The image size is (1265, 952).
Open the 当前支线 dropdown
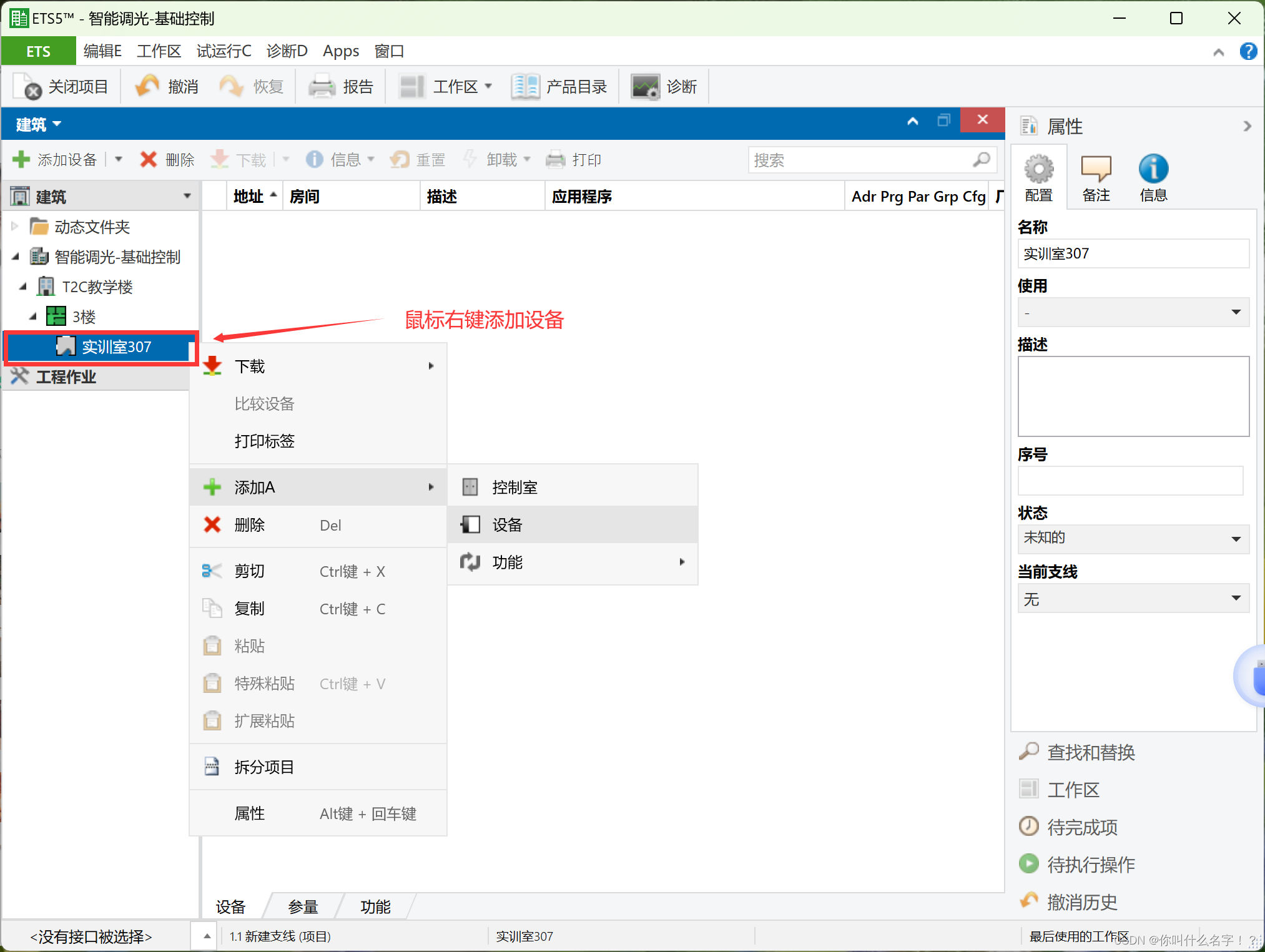tap(1133, 599)
